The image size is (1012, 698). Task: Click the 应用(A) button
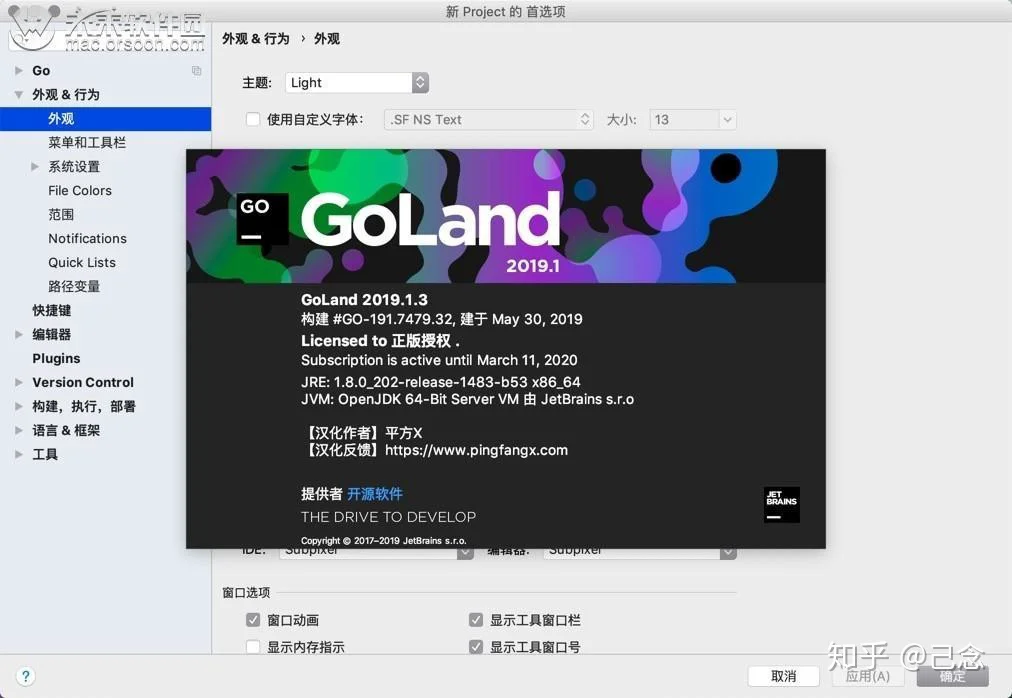(x=868, y=676)
